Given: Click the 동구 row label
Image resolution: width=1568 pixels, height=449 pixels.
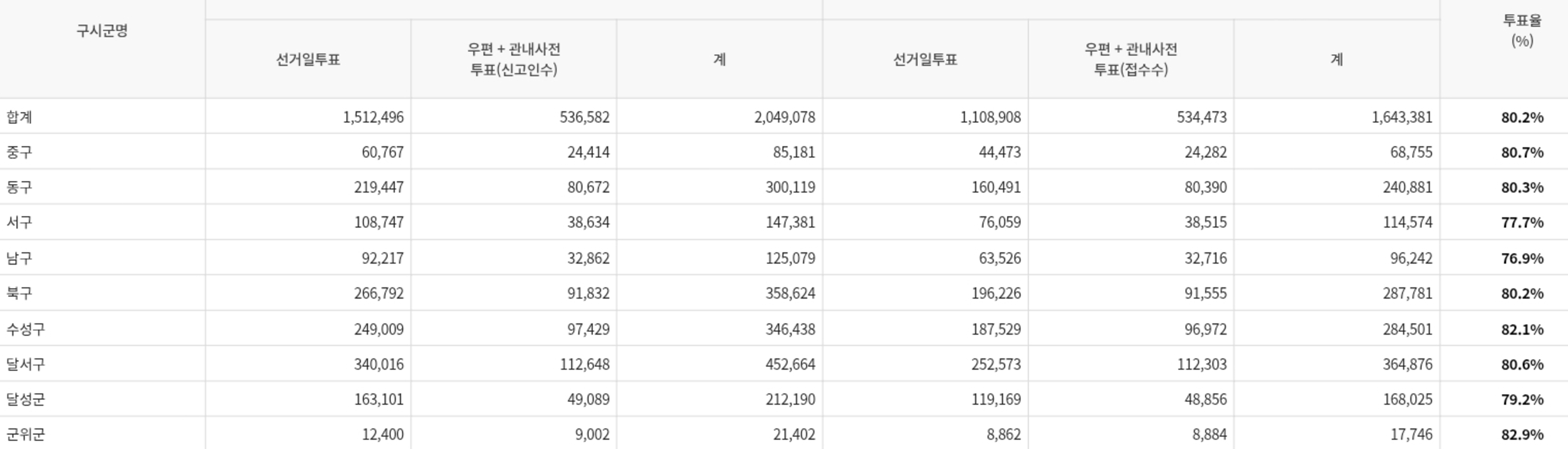Looking at the screenshot, I should pyautogui.click(x=20, y=187).
